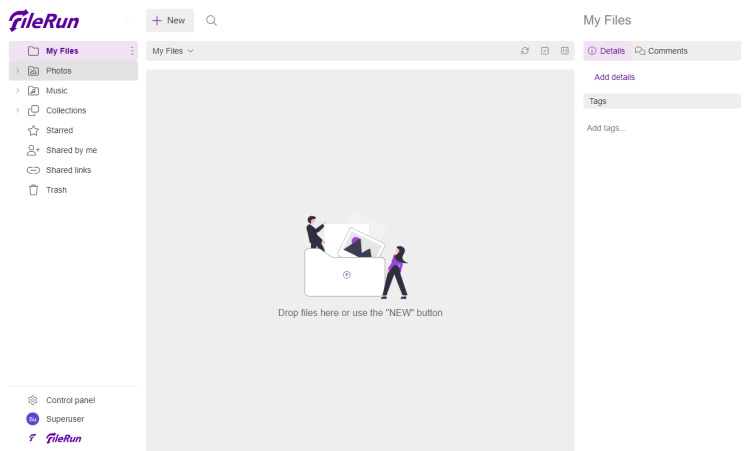The height and width of the screenshot is (451, 750).
Task: Click the Superuser avatar icon
Action: (33, 419)
